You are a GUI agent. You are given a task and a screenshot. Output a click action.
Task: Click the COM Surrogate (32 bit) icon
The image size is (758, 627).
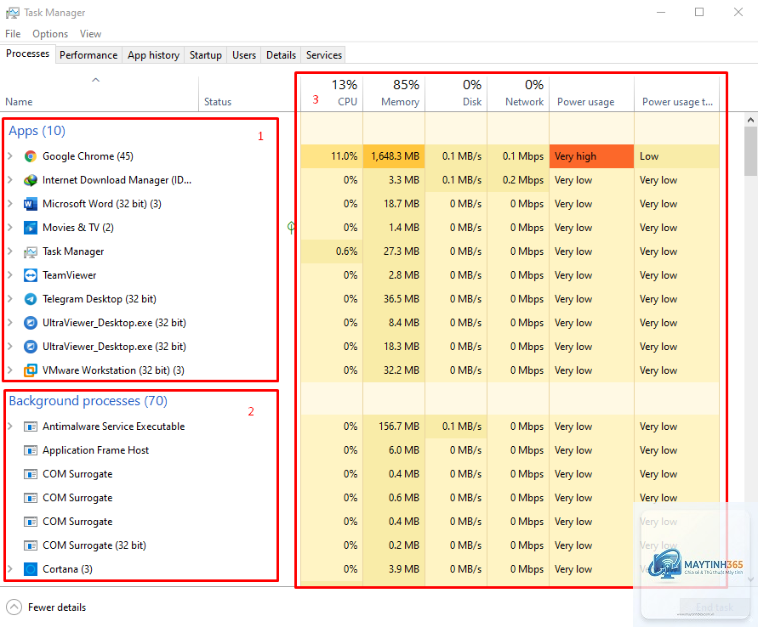[30, 545]
